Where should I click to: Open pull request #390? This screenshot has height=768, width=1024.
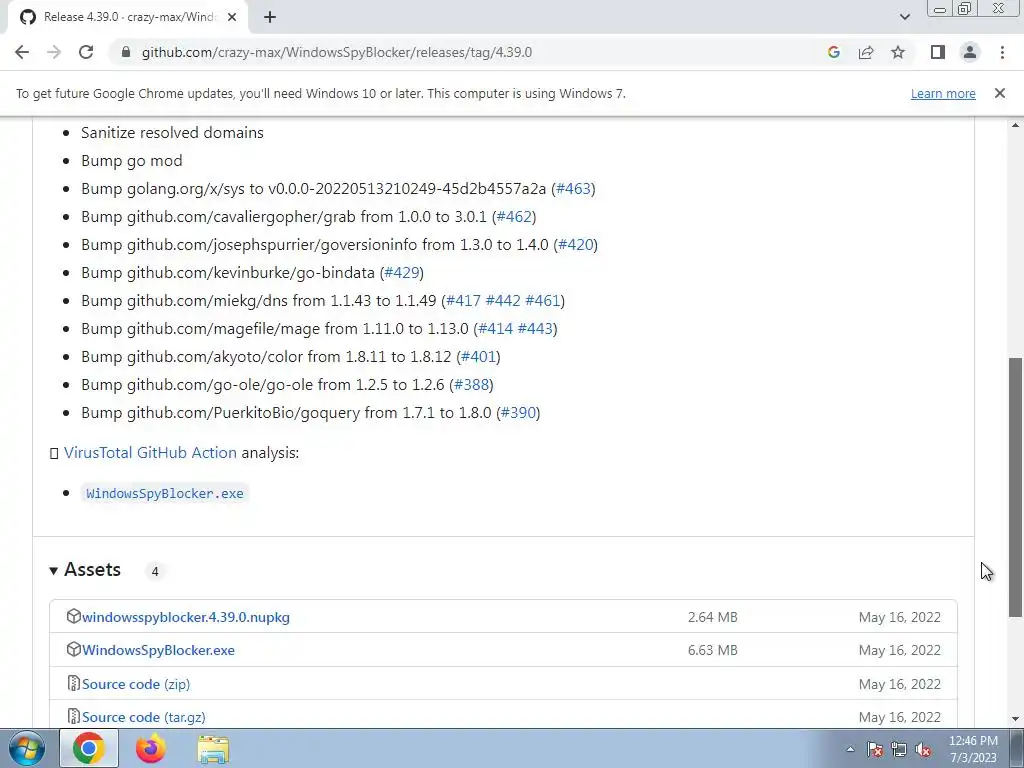tap(518, 413)
